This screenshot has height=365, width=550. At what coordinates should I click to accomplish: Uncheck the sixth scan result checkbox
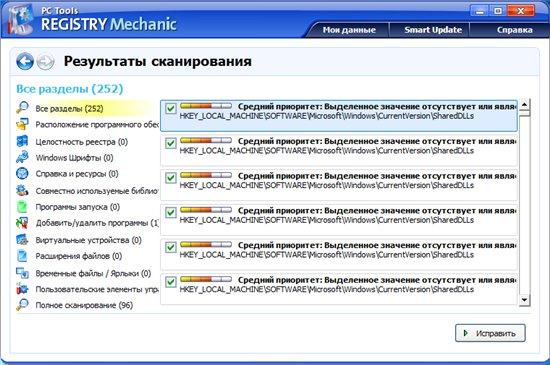pyautogui.click(x=171, y=282)
